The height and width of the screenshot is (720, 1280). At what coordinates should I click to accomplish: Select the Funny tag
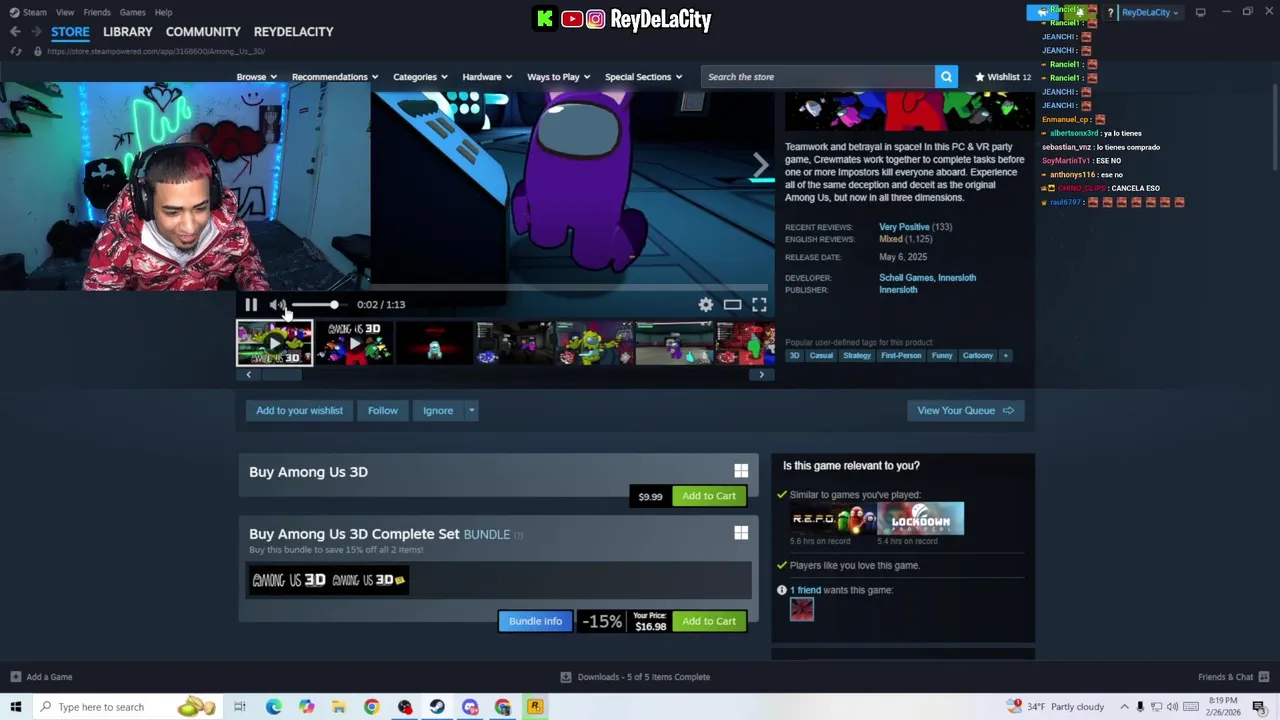[x=942, y=356]
